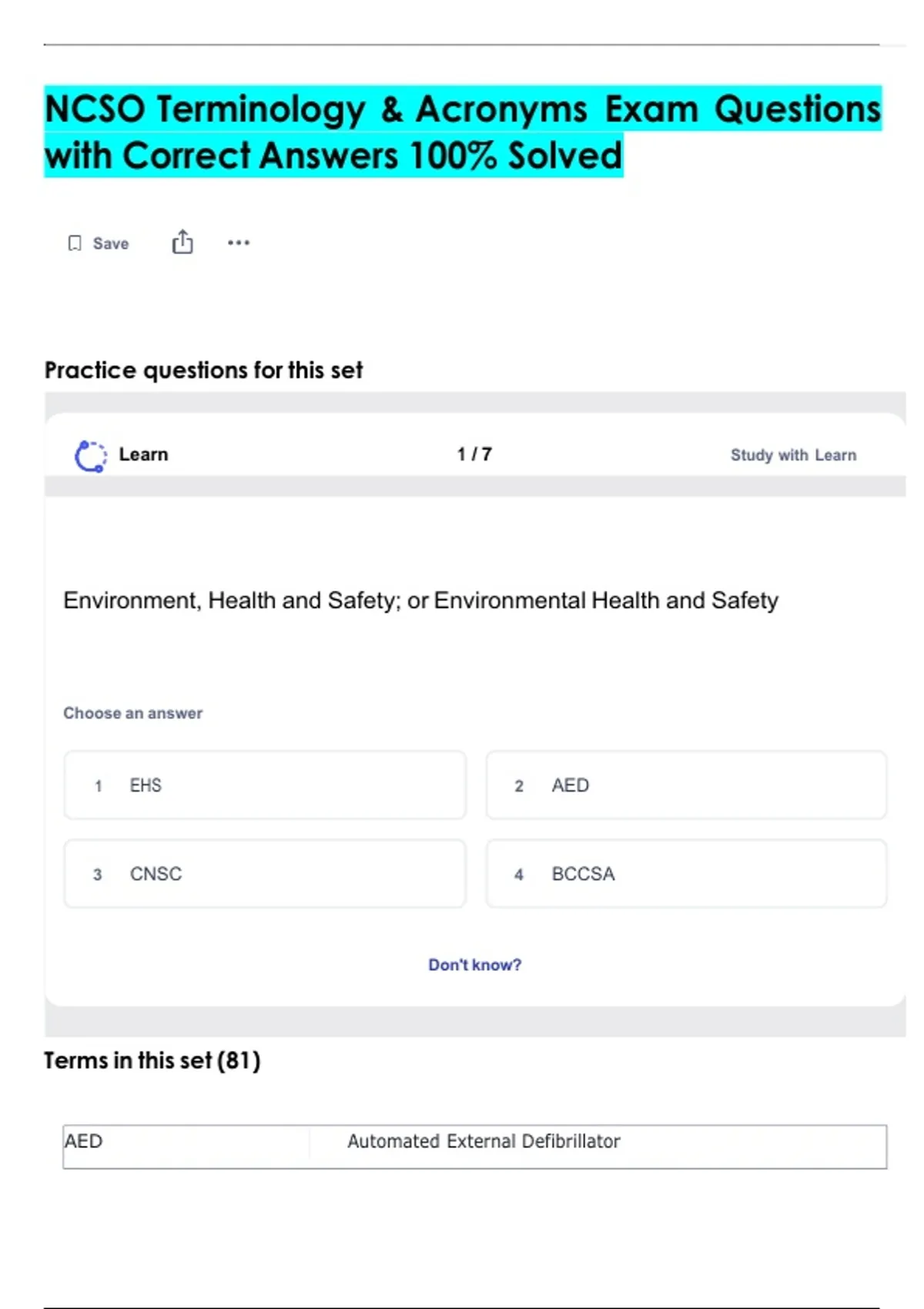Click the Learn label

pos(143,454)
